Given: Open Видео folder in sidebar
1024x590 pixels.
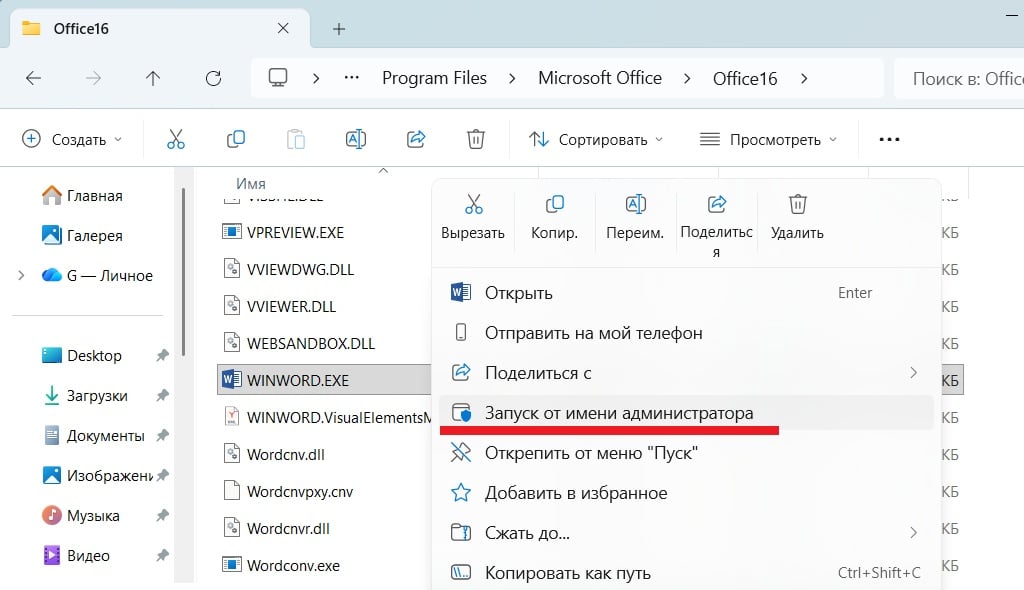Looking at the screenshot, I should pyautogui.click(x=76, y=555).
